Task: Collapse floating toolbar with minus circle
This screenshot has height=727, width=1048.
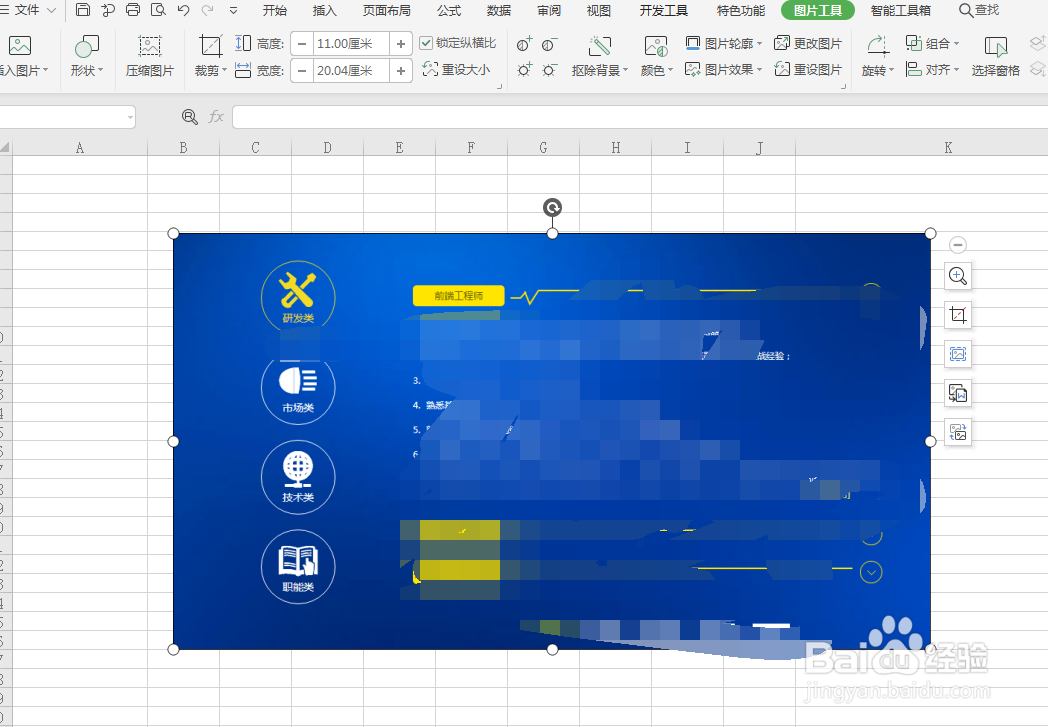Action: [958, 245]
